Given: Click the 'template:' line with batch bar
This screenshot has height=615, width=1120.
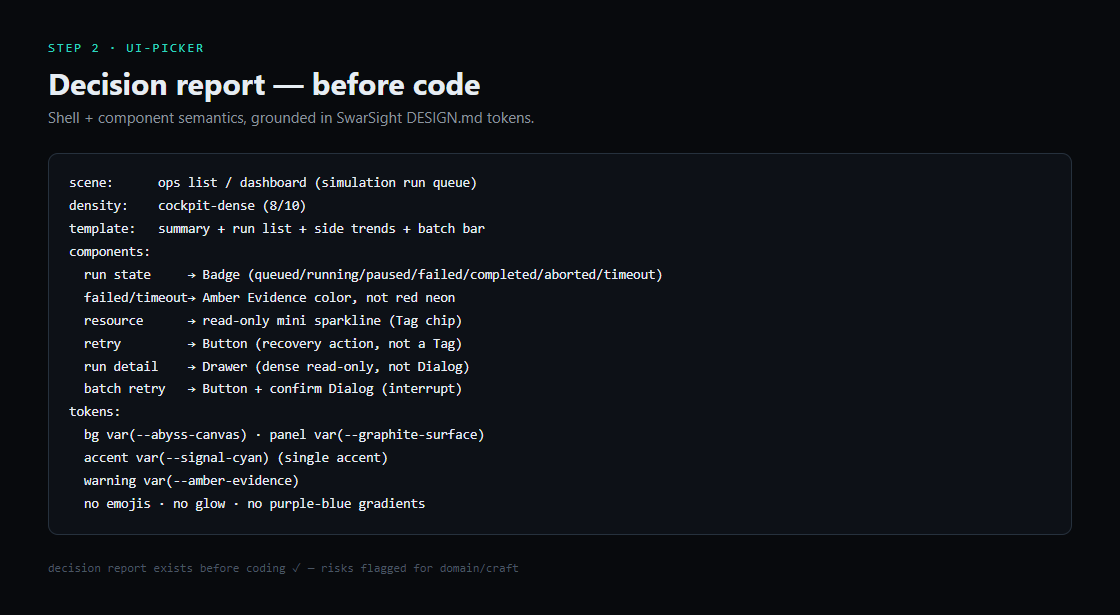Looking at the screenshot, I should [277, 229].
